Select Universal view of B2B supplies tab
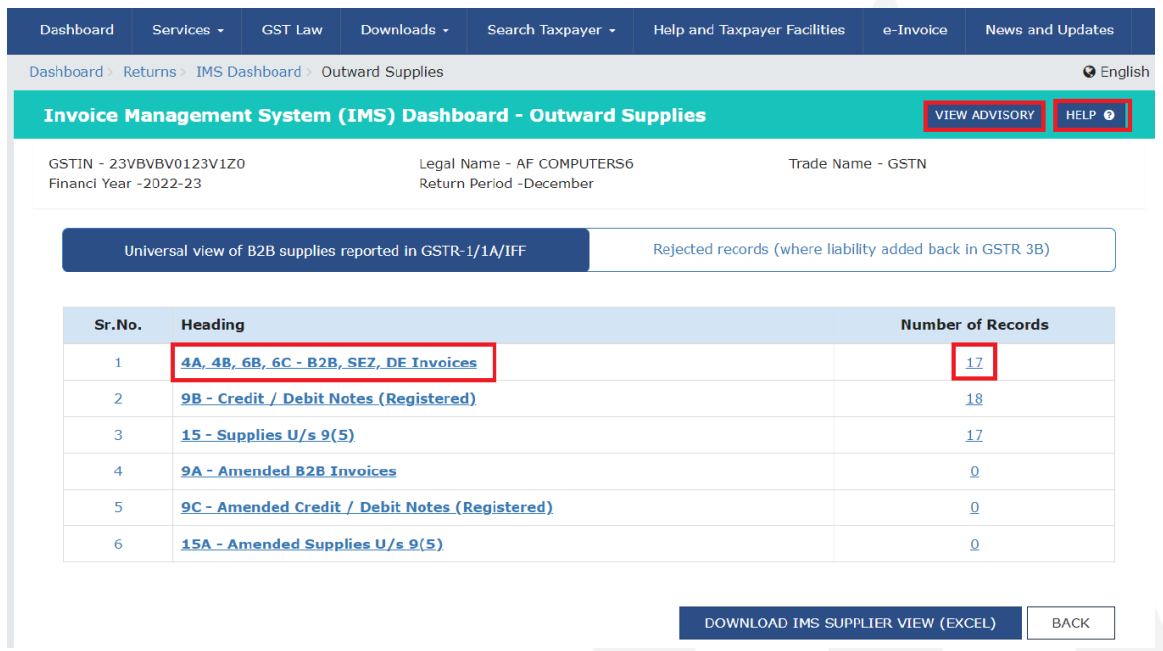1163x651 pixels. pos(326,251)
